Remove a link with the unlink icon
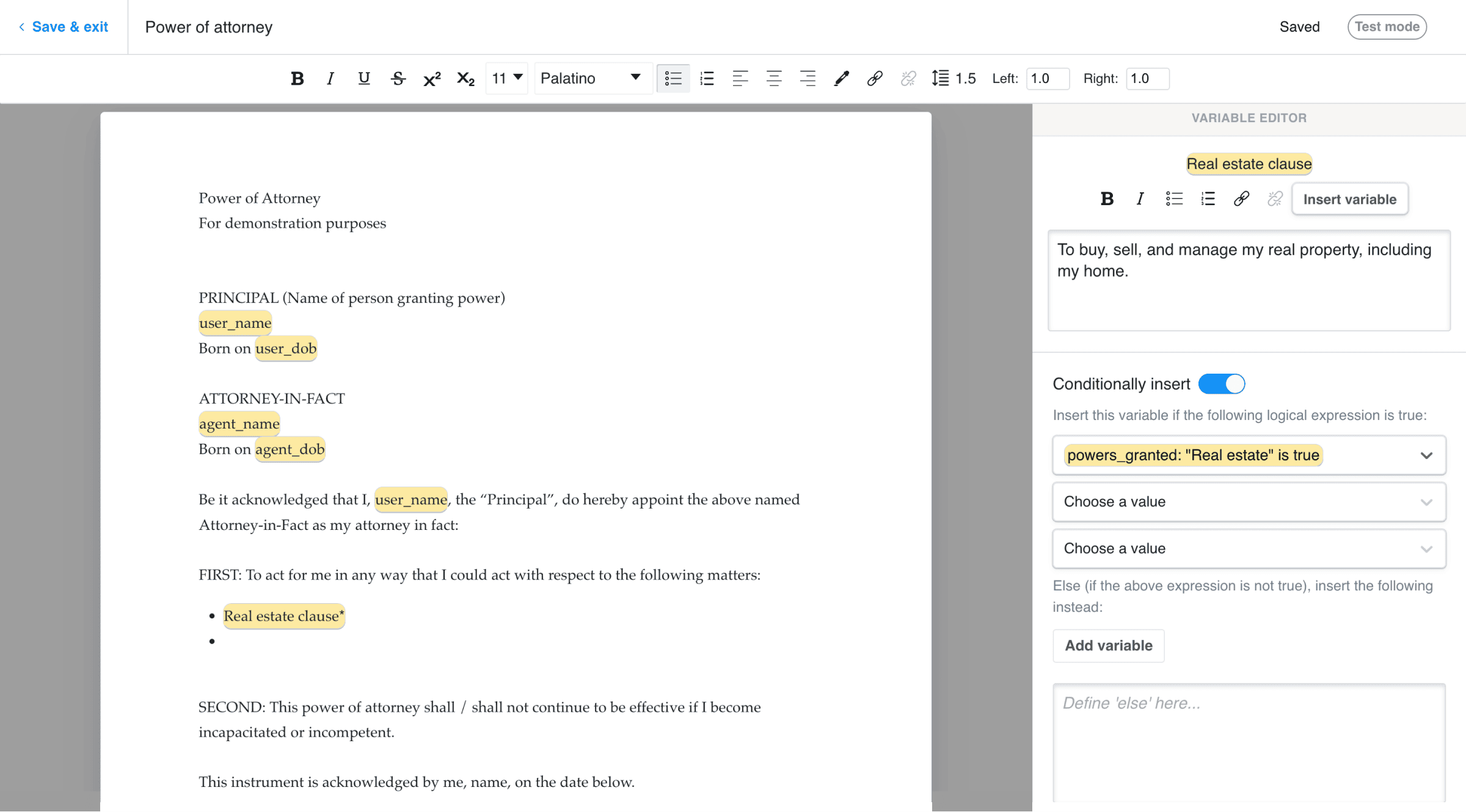This screenshot has width=1466, height=812. coord(908,78)
